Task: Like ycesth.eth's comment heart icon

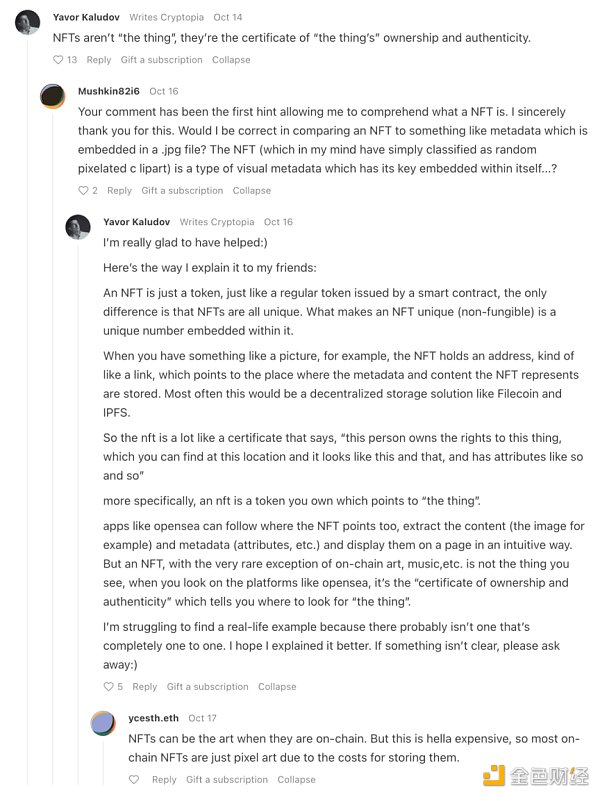Action: (x=134, y=780)
